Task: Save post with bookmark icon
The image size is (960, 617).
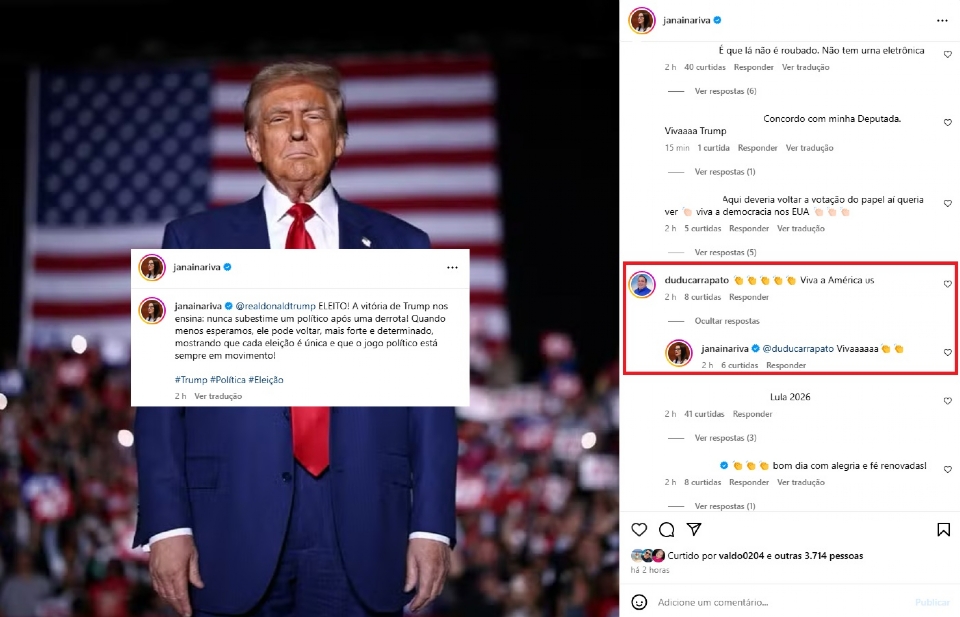Action: [943, 529]
